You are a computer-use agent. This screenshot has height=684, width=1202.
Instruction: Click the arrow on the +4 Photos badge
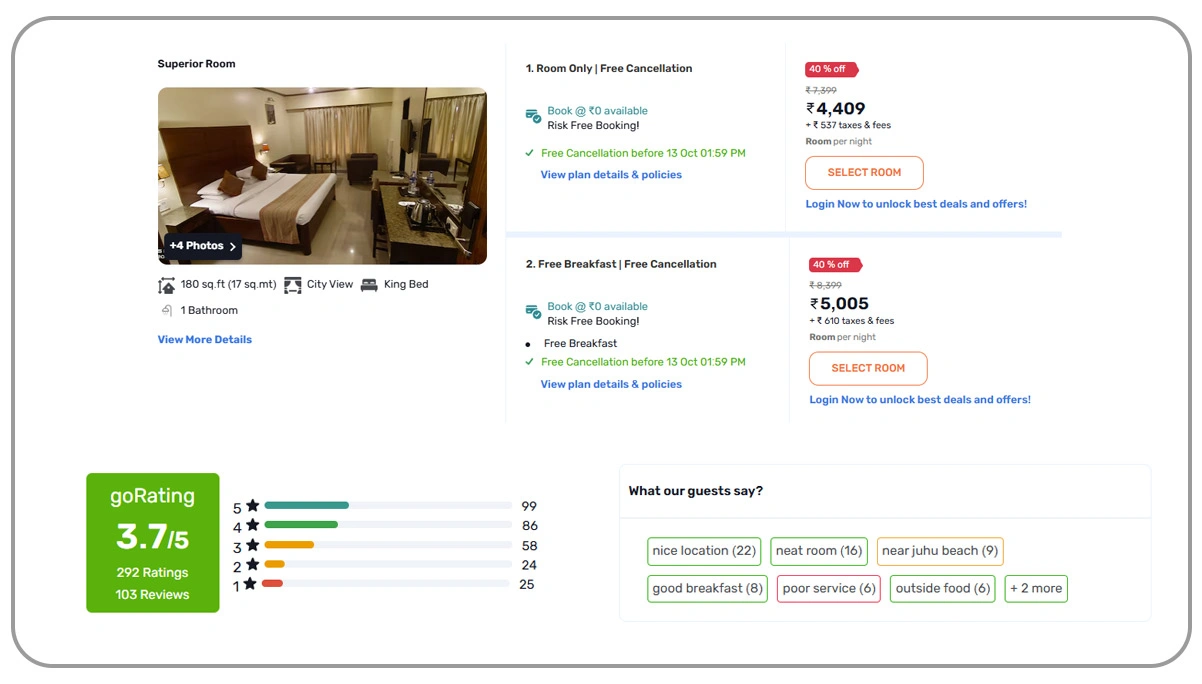230,245
